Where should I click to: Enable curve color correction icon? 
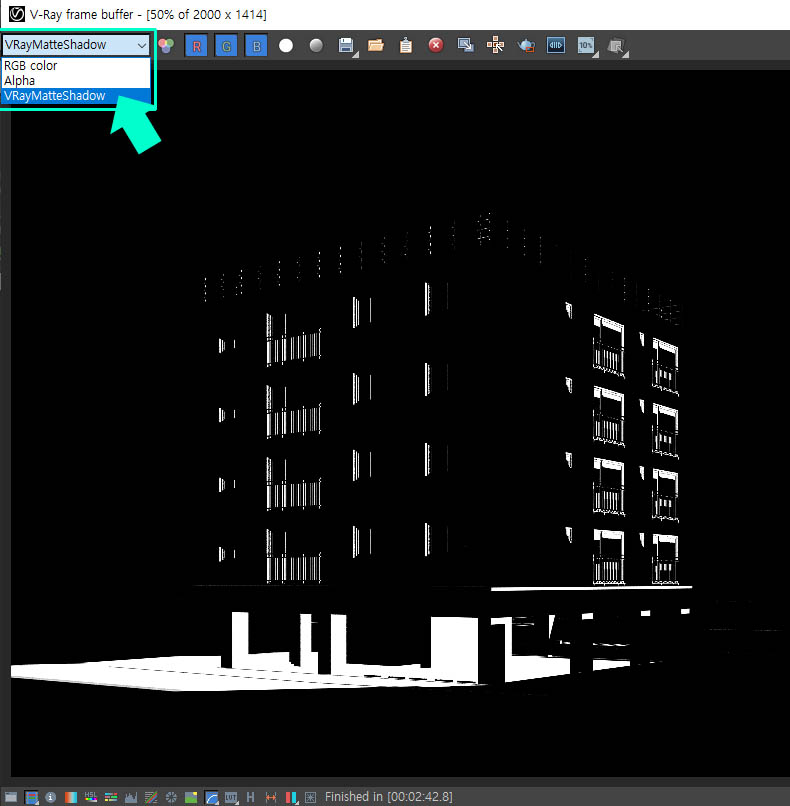pyautogui.click(x=151, y=797)
